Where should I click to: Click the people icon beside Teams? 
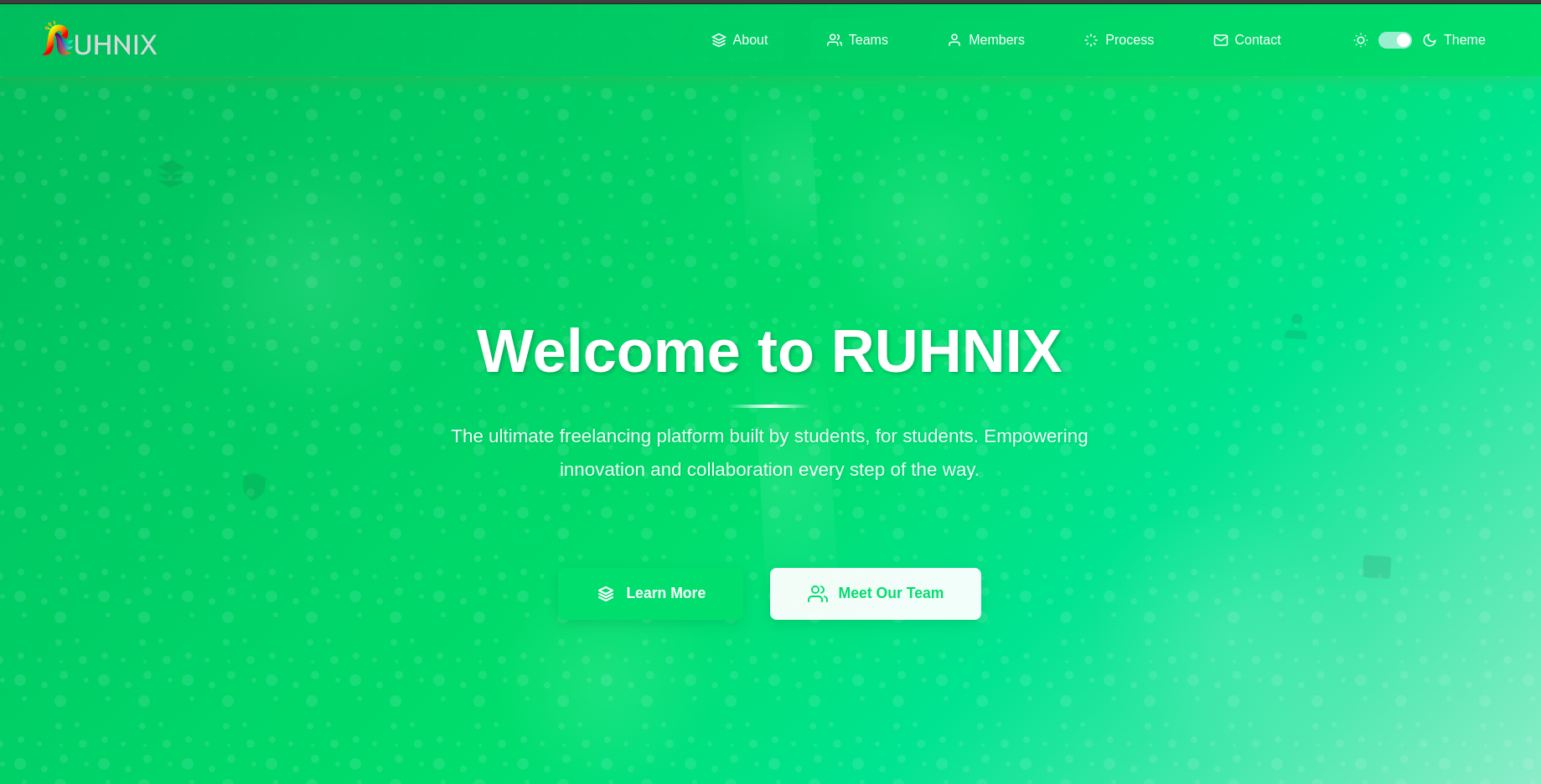click(x=835, y=39)
